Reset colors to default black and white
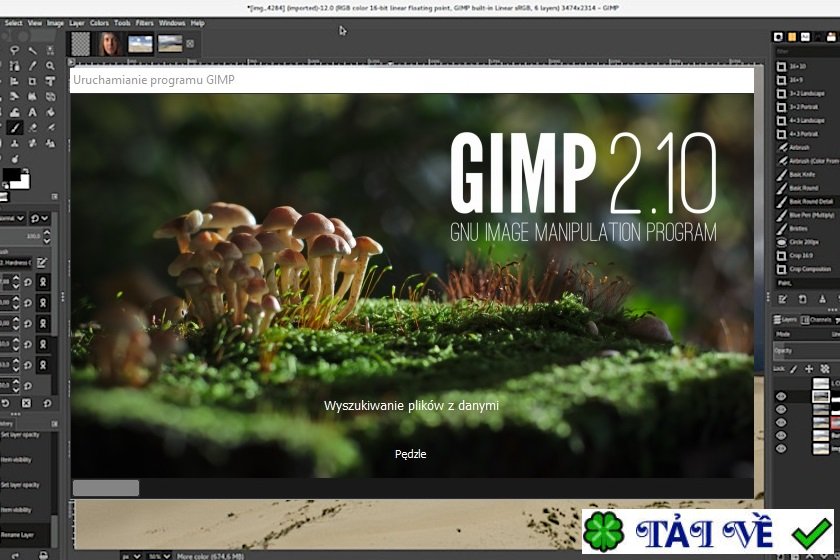840x560 pixels. tap(5, 186)
